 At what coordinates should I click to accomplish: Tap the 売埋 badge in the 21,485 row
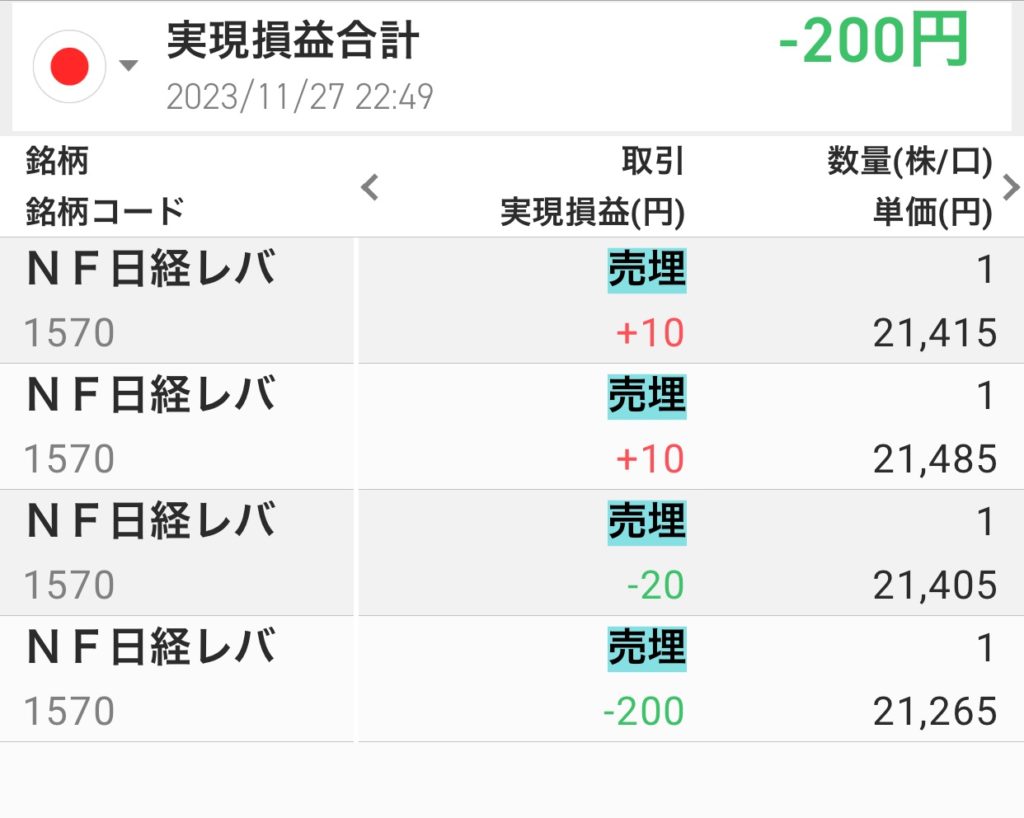[x=646, y=397]
